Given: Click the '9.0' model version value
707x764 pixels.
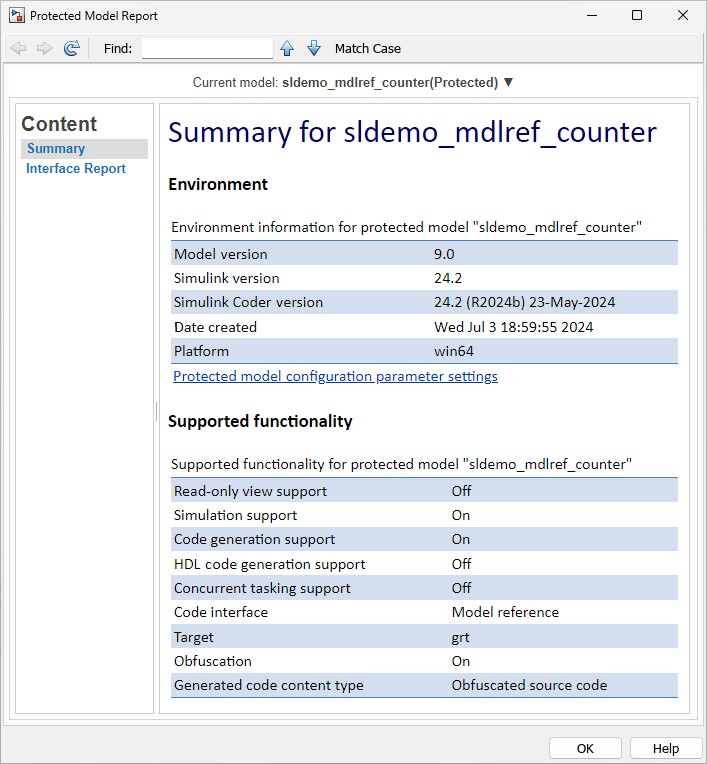Looking at the screenshot, I should click(x=444, y=254).
